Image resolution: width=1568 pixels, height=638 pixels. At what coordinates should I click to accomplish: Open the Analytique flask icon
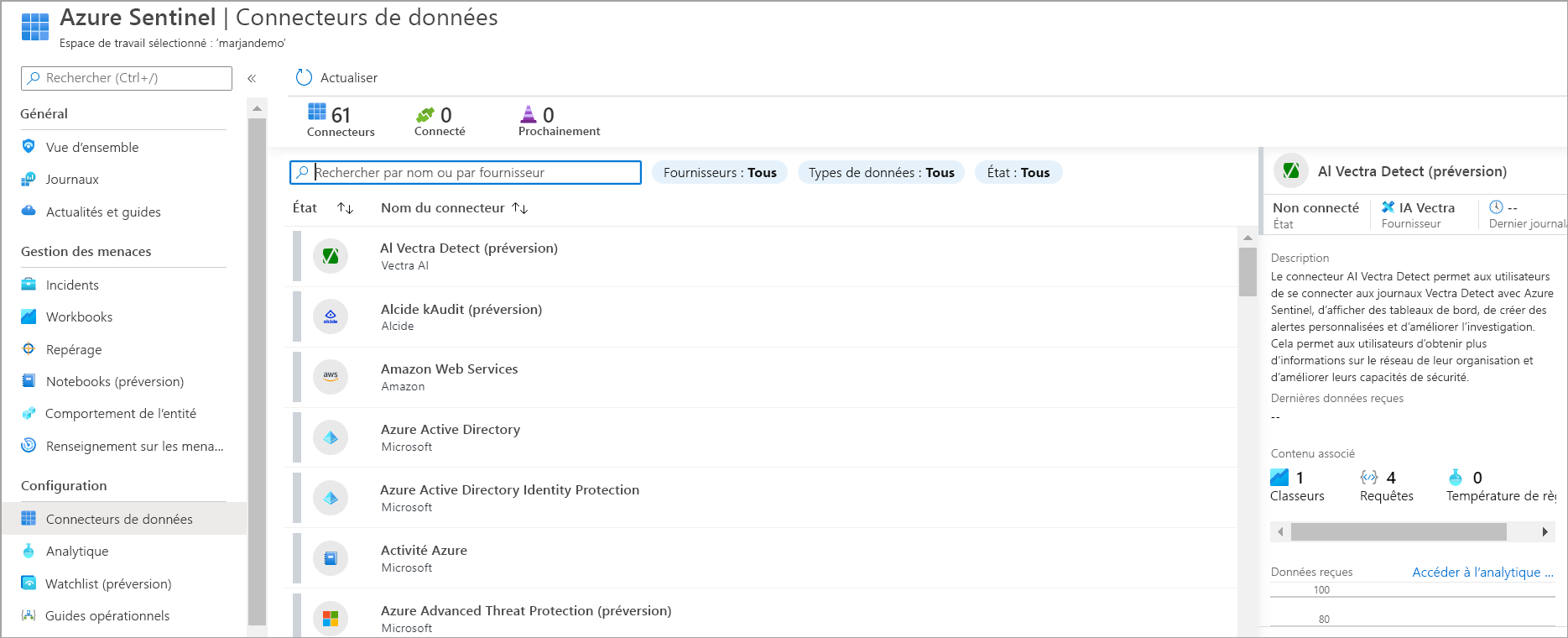tap(29, 551)
